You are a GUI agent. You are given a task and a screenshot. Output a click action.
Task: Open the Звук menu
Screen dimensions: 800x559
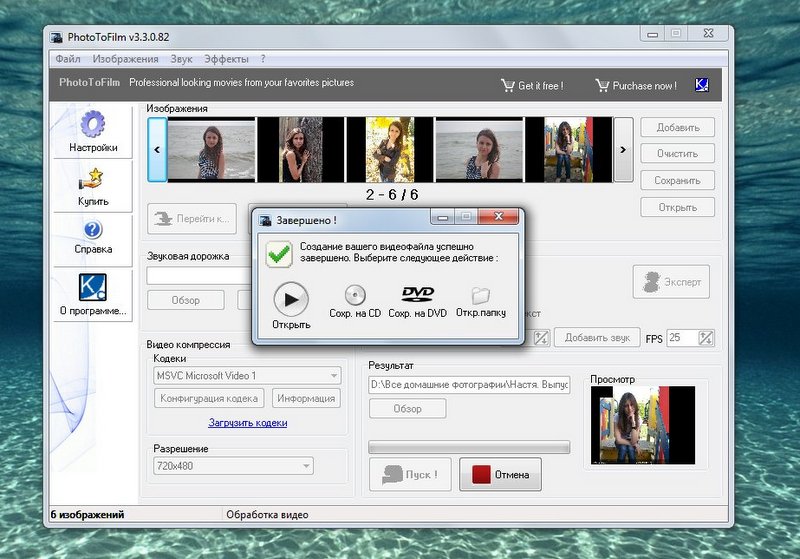coord(181,59)
